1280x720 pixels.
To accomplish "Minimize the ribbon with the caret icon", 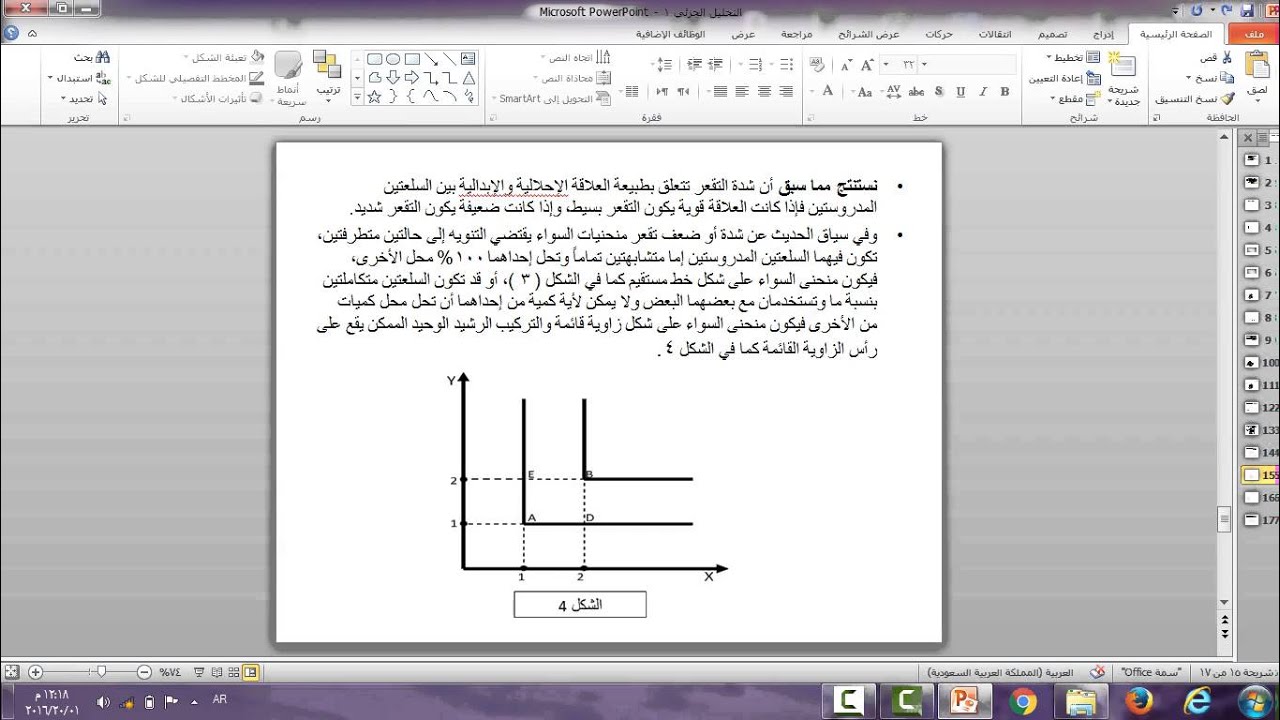I will coord(33,33).
